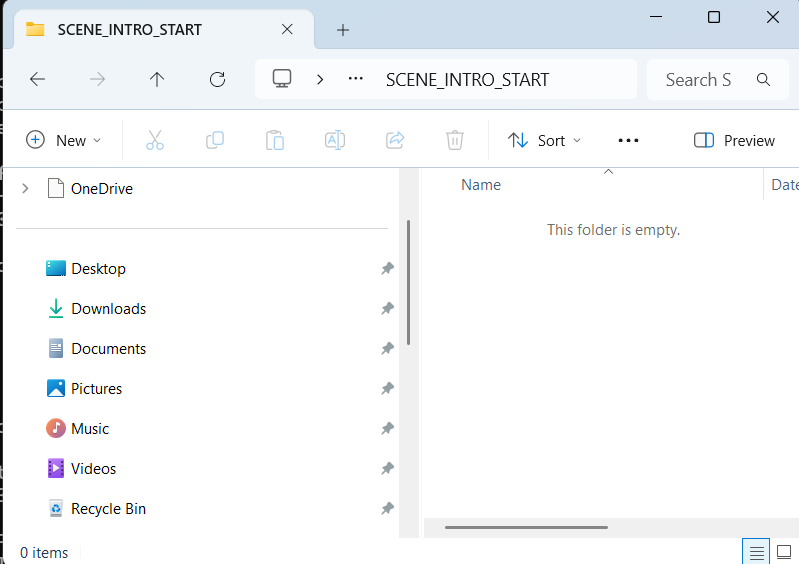The image size is (799, 564).
Task: Click the Copy icon in toolbar
Action: [x=215, y=140]
